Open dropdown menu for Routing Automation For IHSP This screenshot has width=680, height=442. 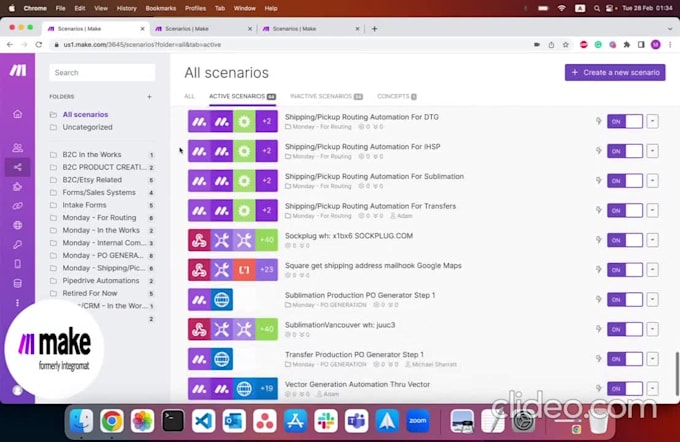tap(652, 151)
